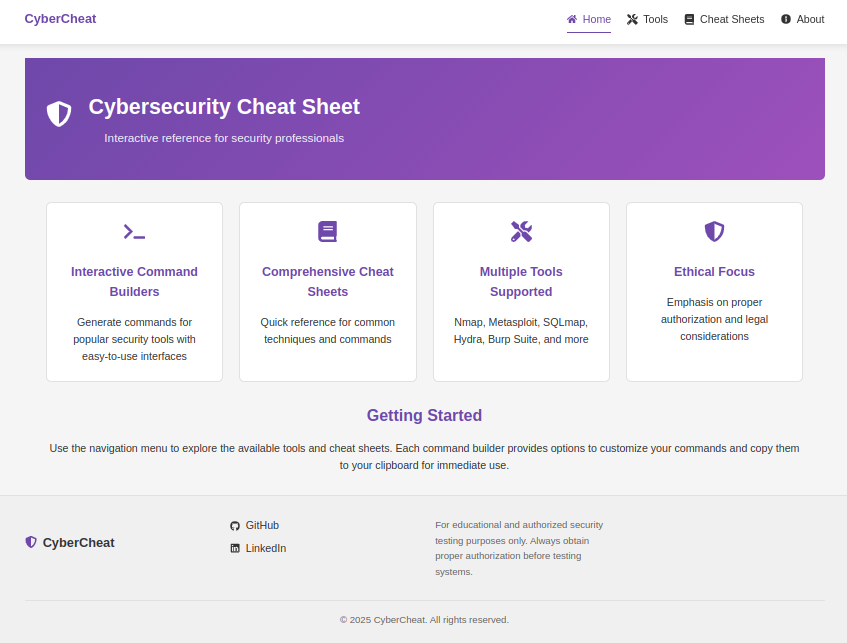Viewport: 847px width, 643px height.
Task: Follow the GitHub text link in footer
Action: pyautogui.click(x=262, y=525)
